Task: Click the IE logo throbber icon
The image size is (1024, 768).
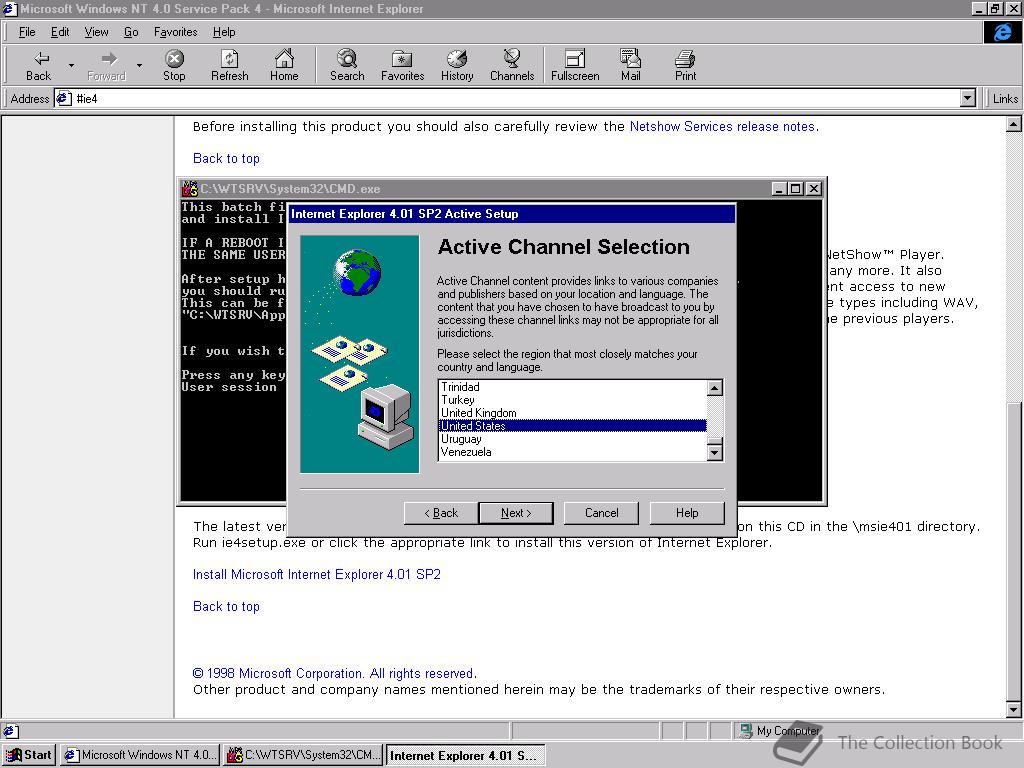Action: [x=1002, y=32]
